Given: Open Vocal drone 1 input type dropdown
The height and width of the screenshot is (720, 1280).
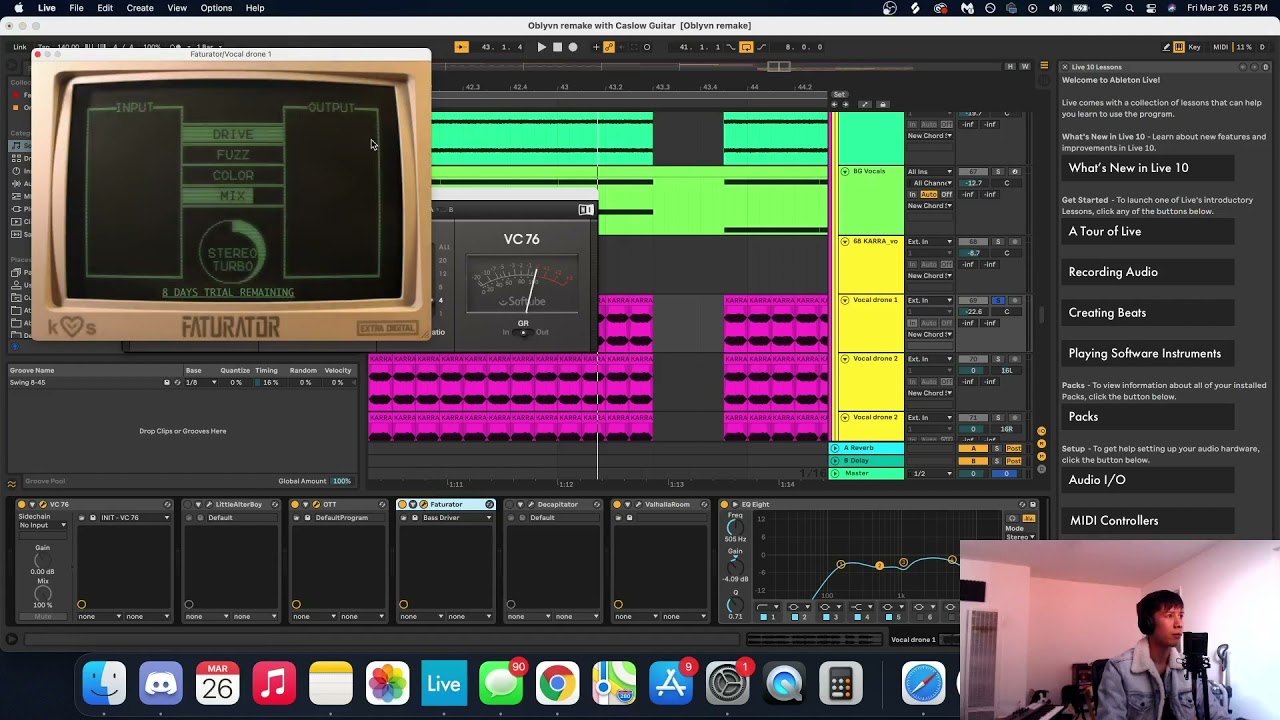Looking at the screenshot, I should point(930,300).
